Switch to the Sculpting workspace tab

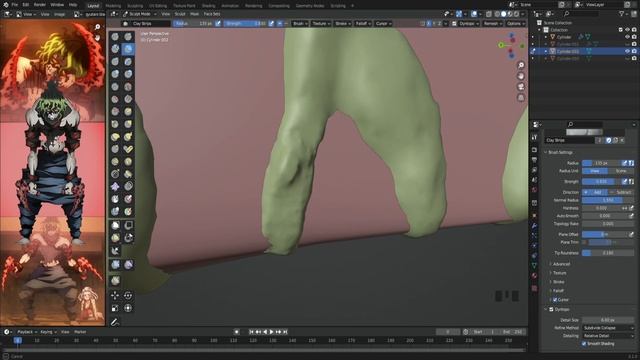tap(135, 6)
